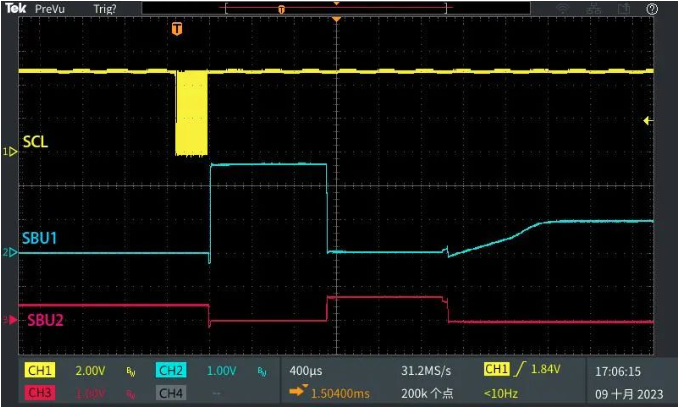Click the SBU1 waveform label
Viewport: 678px width, 407px height.
[x=40, y=239]
